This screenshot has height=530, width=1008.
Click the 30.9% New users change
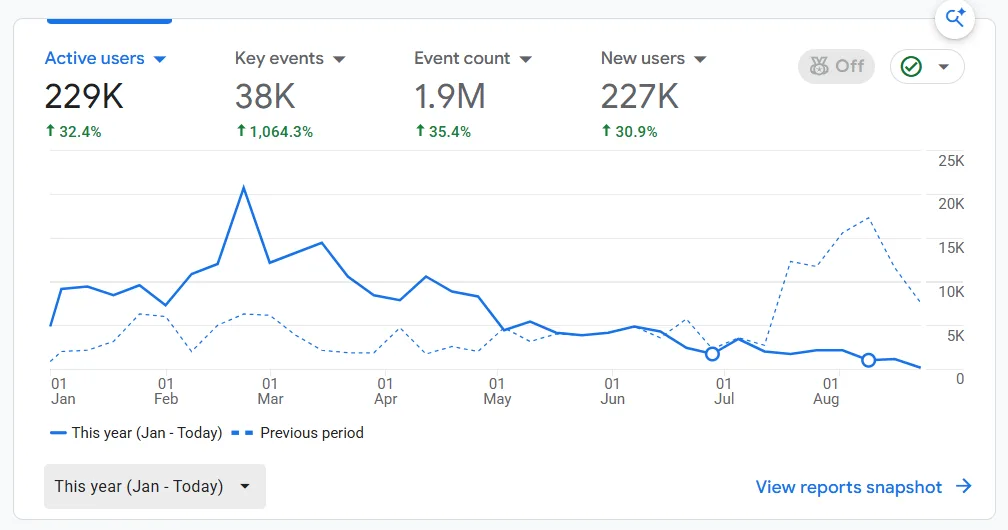[x=629, y=132]
